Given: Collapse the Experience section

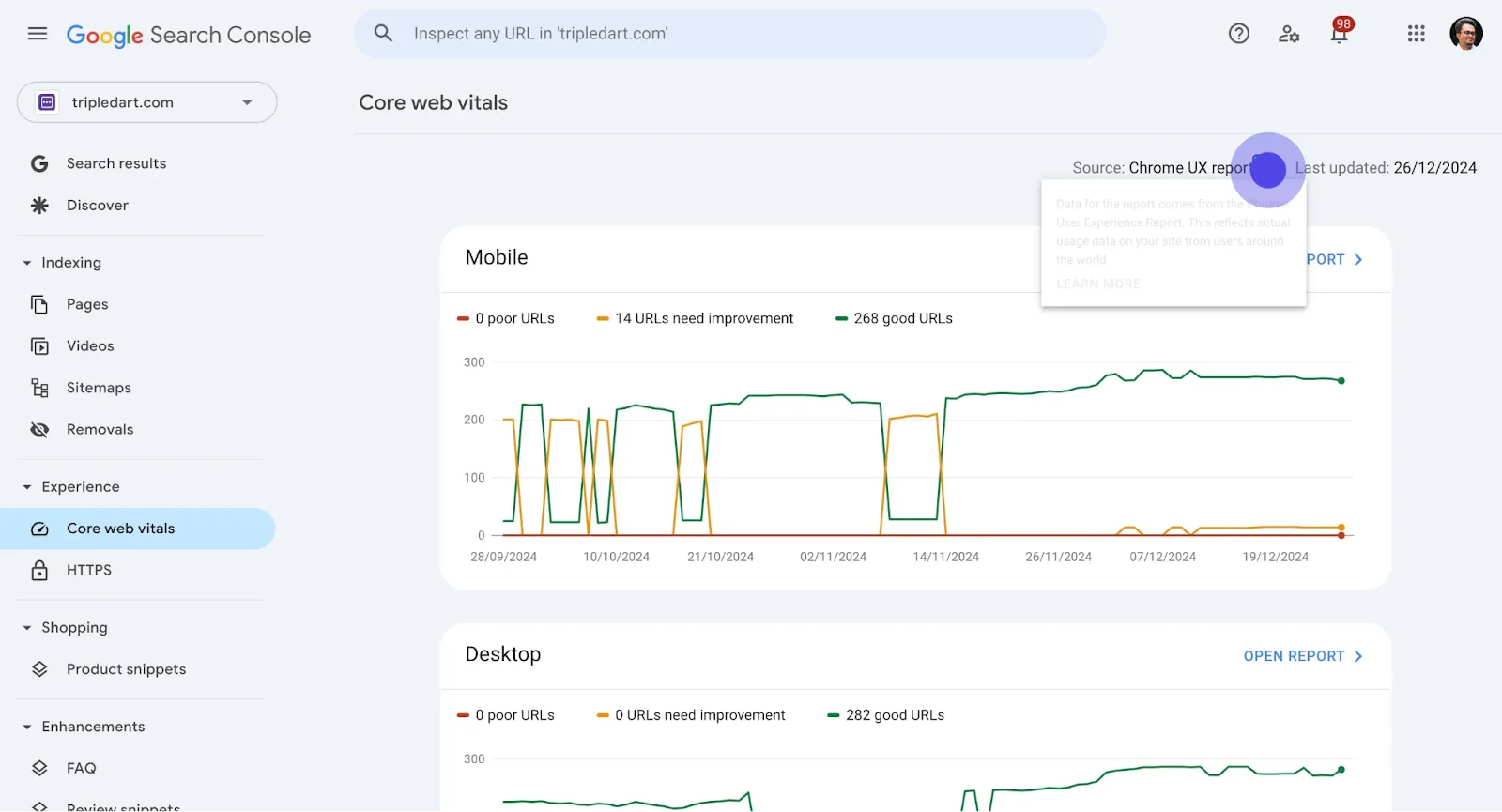Looking at the screenshot, I should pos(27,487).
